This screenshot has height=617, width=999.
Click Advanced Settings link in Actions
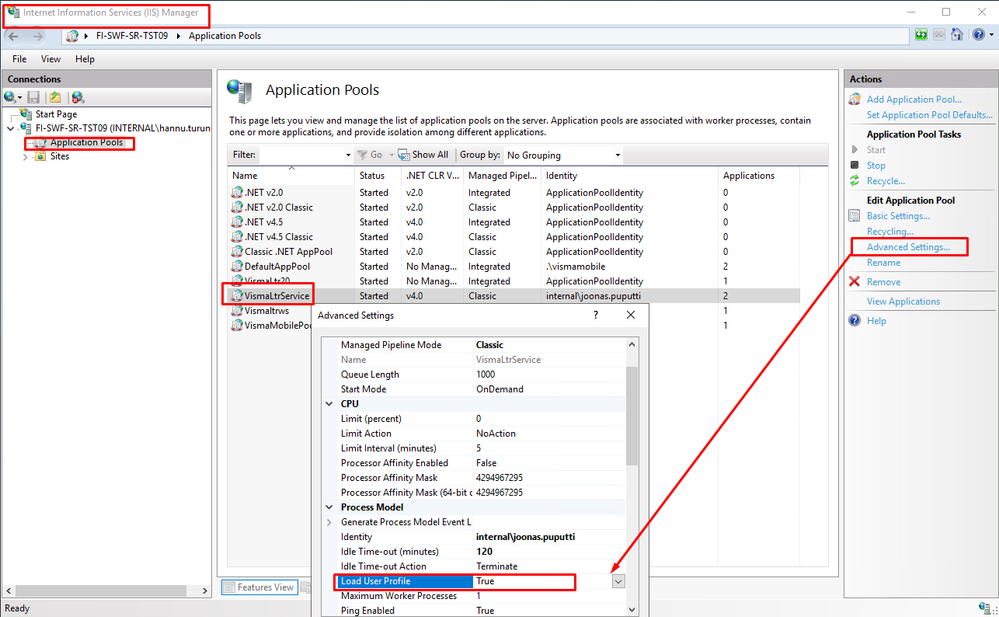(908, 247)
